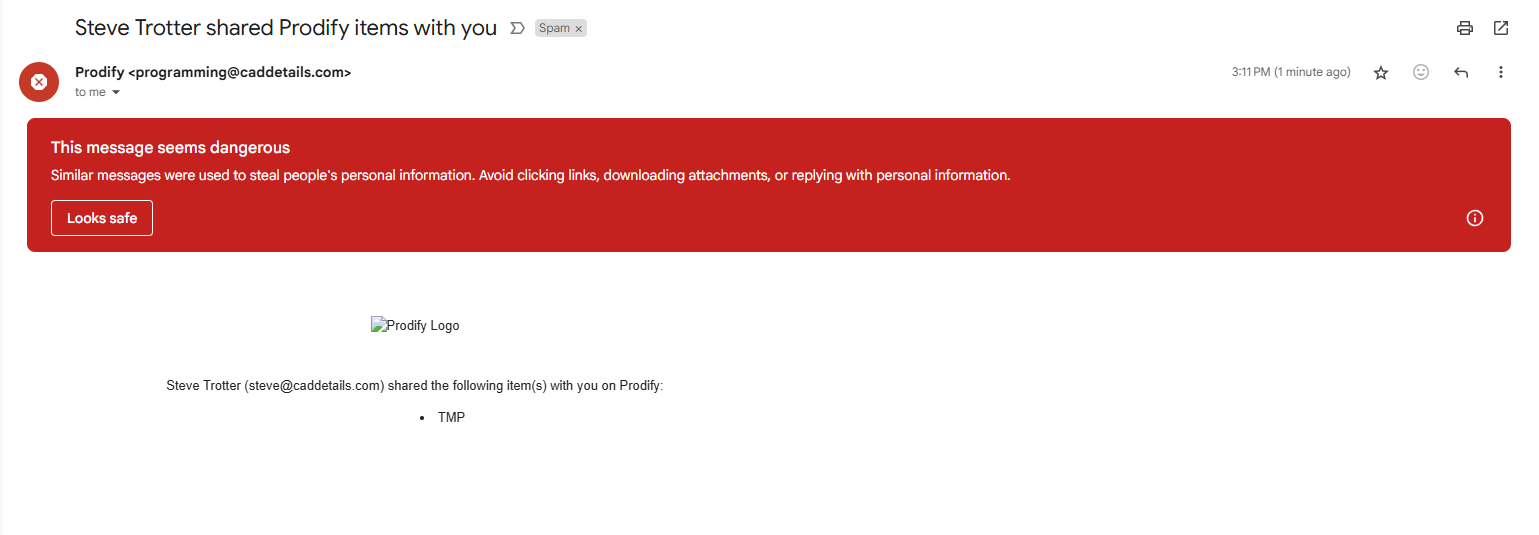This screenshot has height=535, width=1539.
Task: Open the message in a new window
Action: point(1501,28)
